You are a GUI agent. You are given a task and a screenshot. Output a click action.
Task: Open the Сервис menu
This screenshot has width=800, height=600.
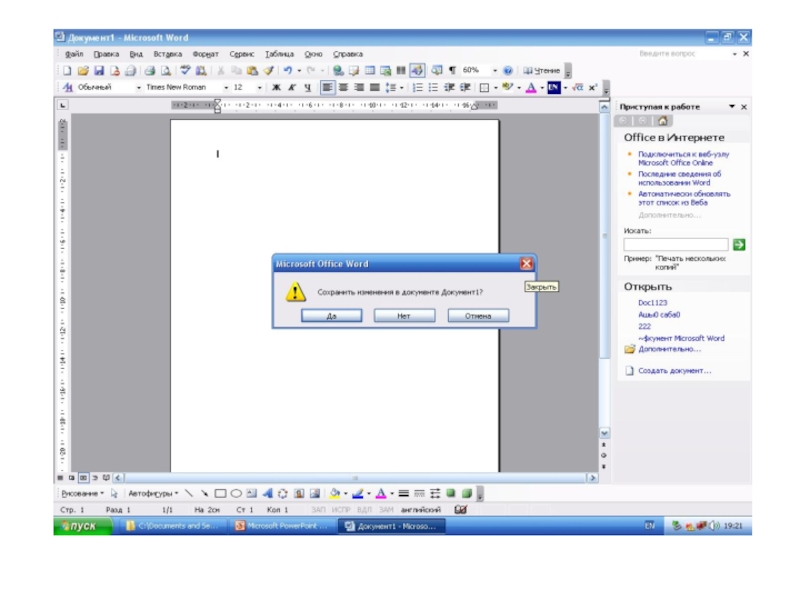tap(242, 54)
